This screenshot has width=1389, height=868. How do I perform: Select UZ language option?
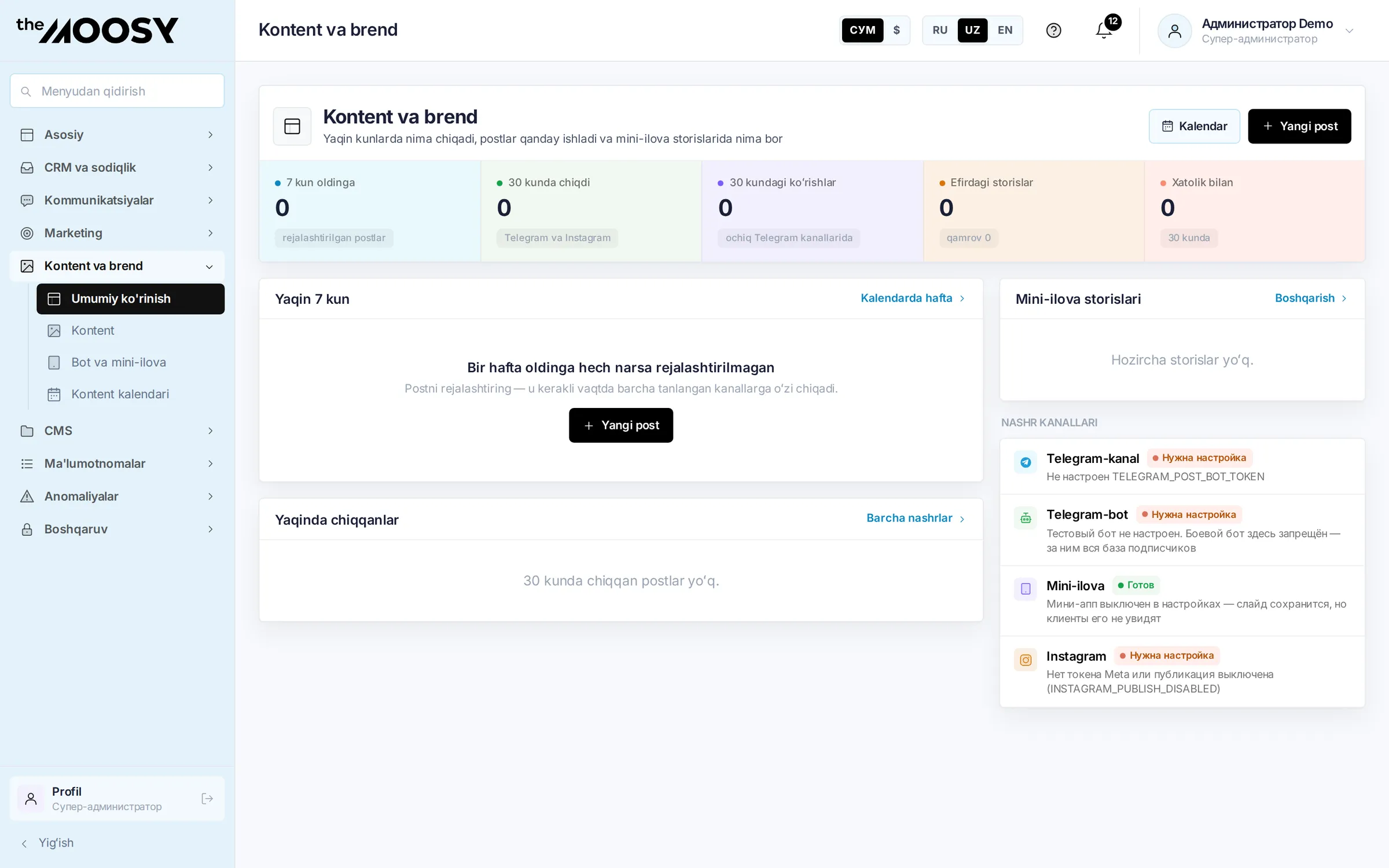pyautogui.click(x=972, y=30)
